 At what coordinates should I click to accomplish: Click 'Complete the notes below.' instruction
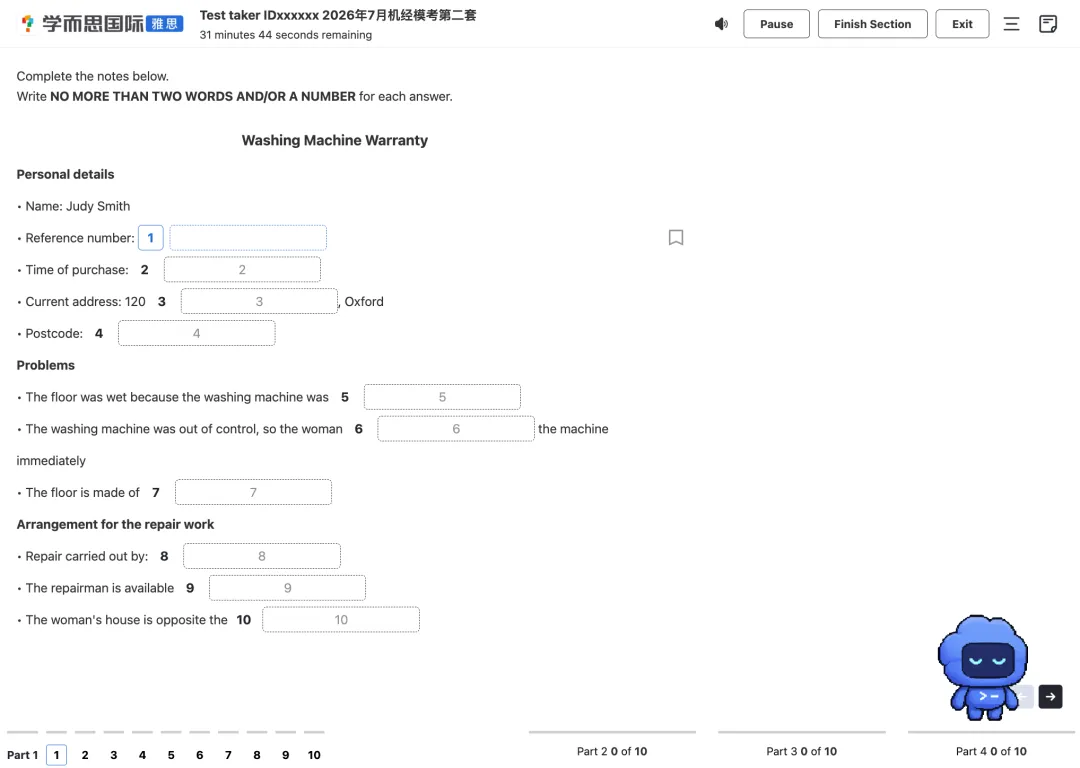tap(92, 76)
